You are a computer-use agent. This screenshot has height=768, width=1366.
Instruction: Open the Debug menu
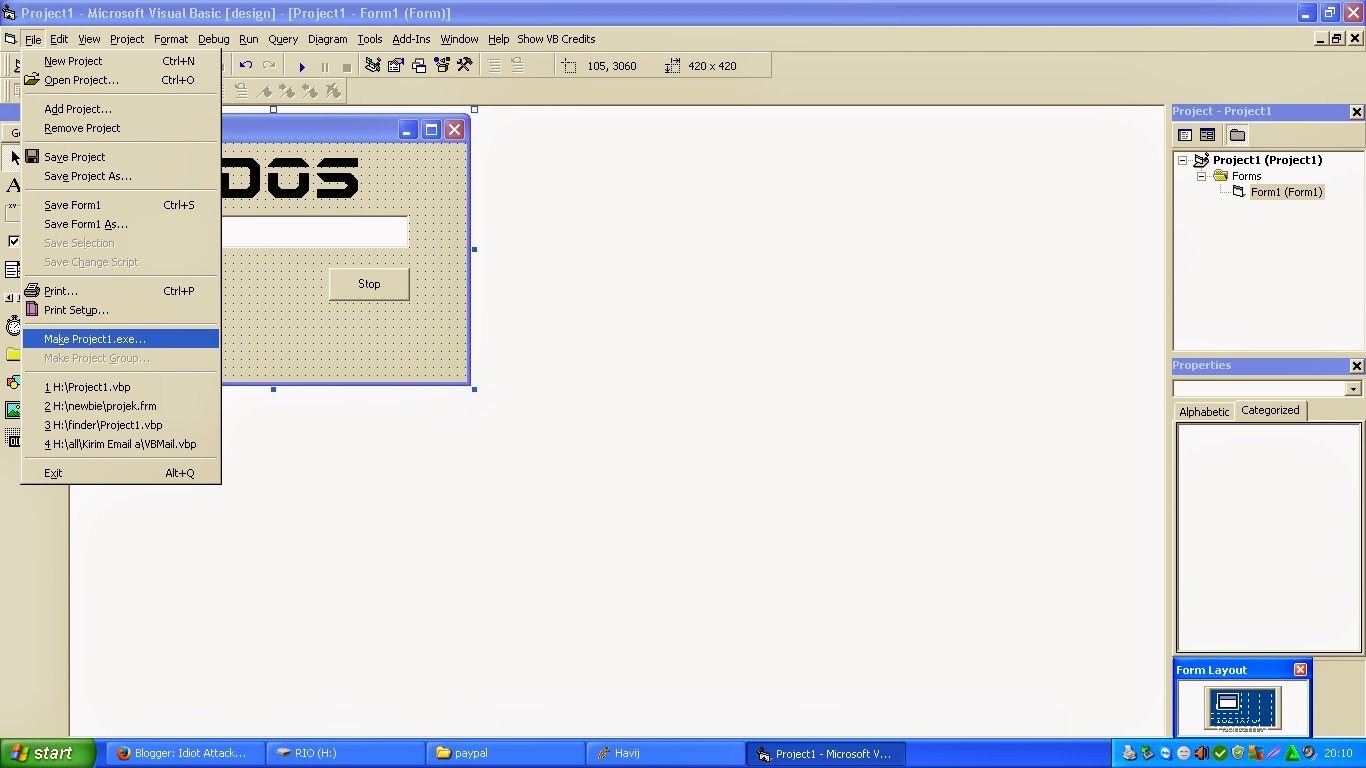pos(213,39)
